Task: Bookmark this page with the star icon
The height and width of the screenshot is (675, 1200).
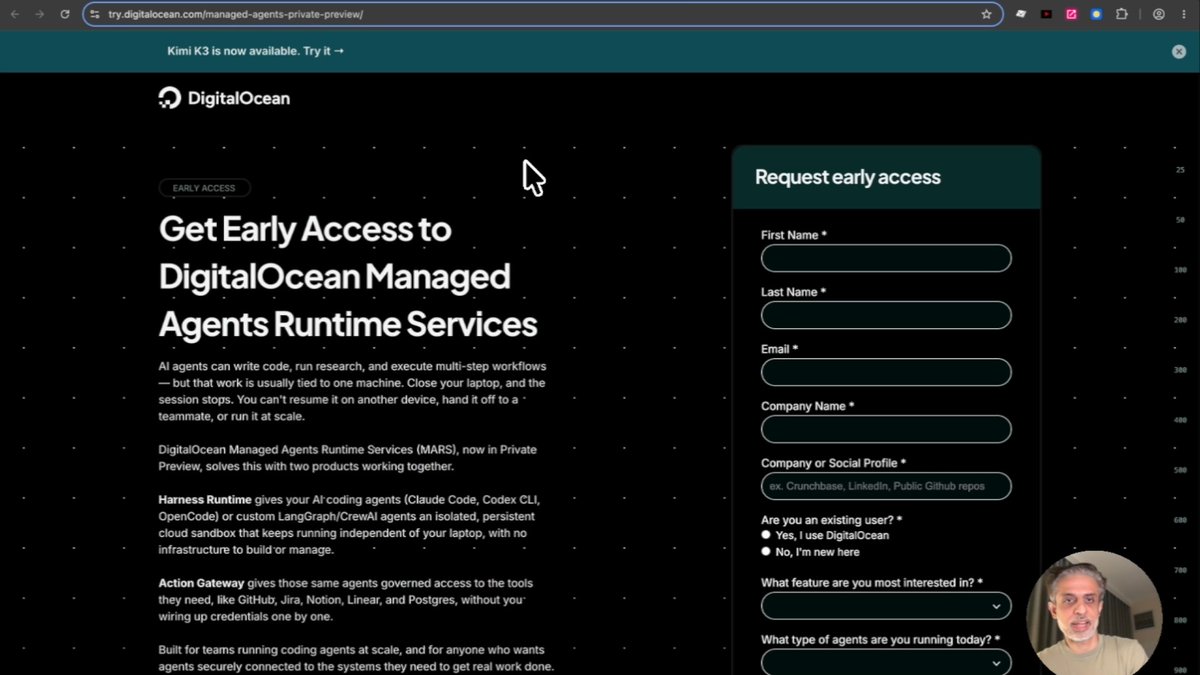Action: click(x=986, y=14)
